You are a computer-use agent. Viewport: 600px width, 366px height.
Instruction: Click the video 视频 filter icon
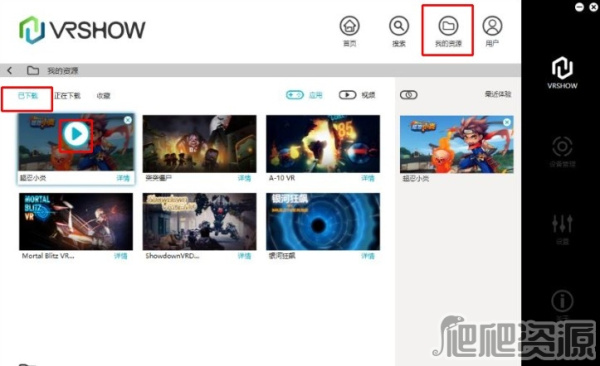point(347,95)
